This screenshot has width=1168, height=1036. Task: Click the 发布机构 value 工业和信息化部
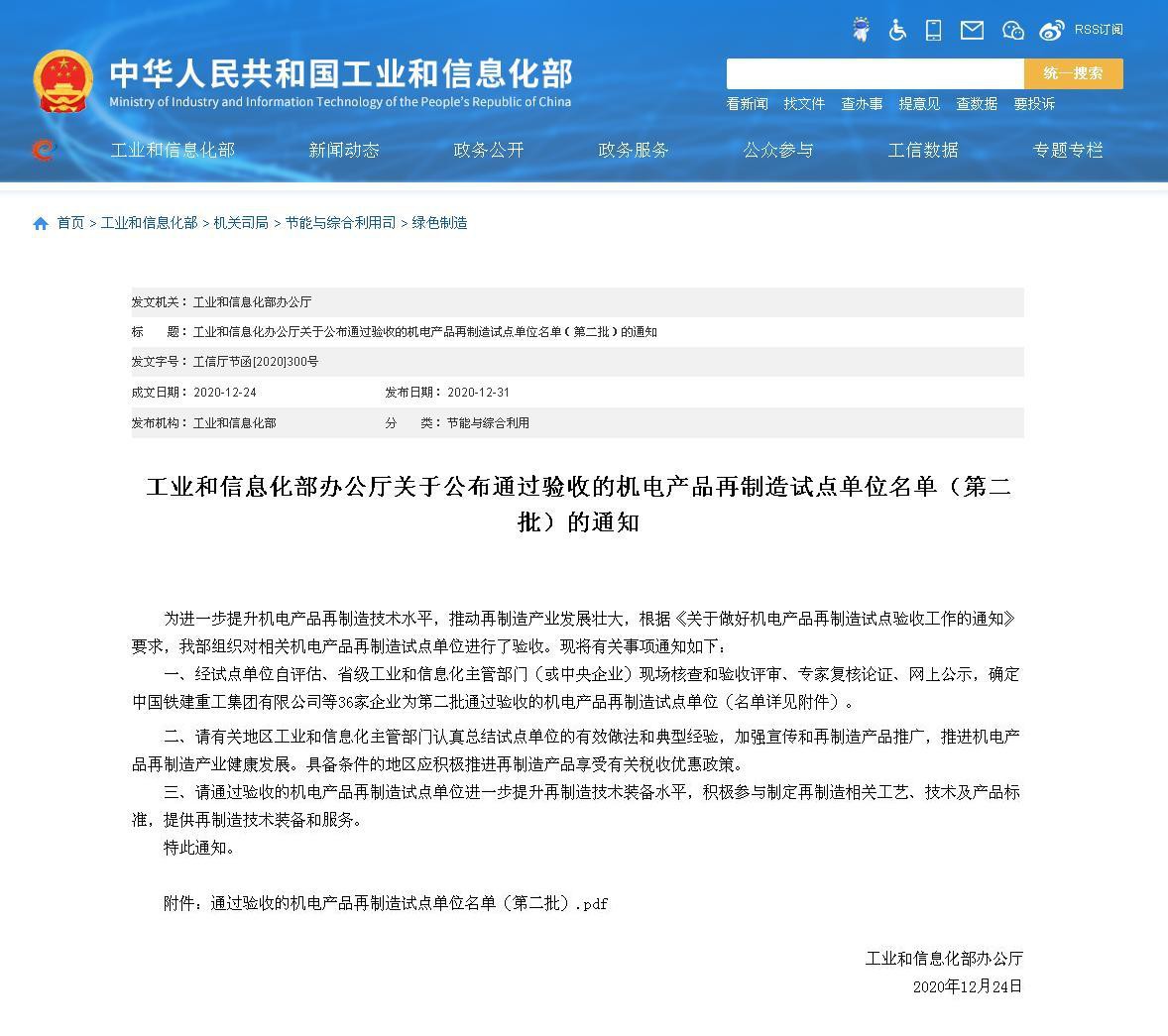235,423
